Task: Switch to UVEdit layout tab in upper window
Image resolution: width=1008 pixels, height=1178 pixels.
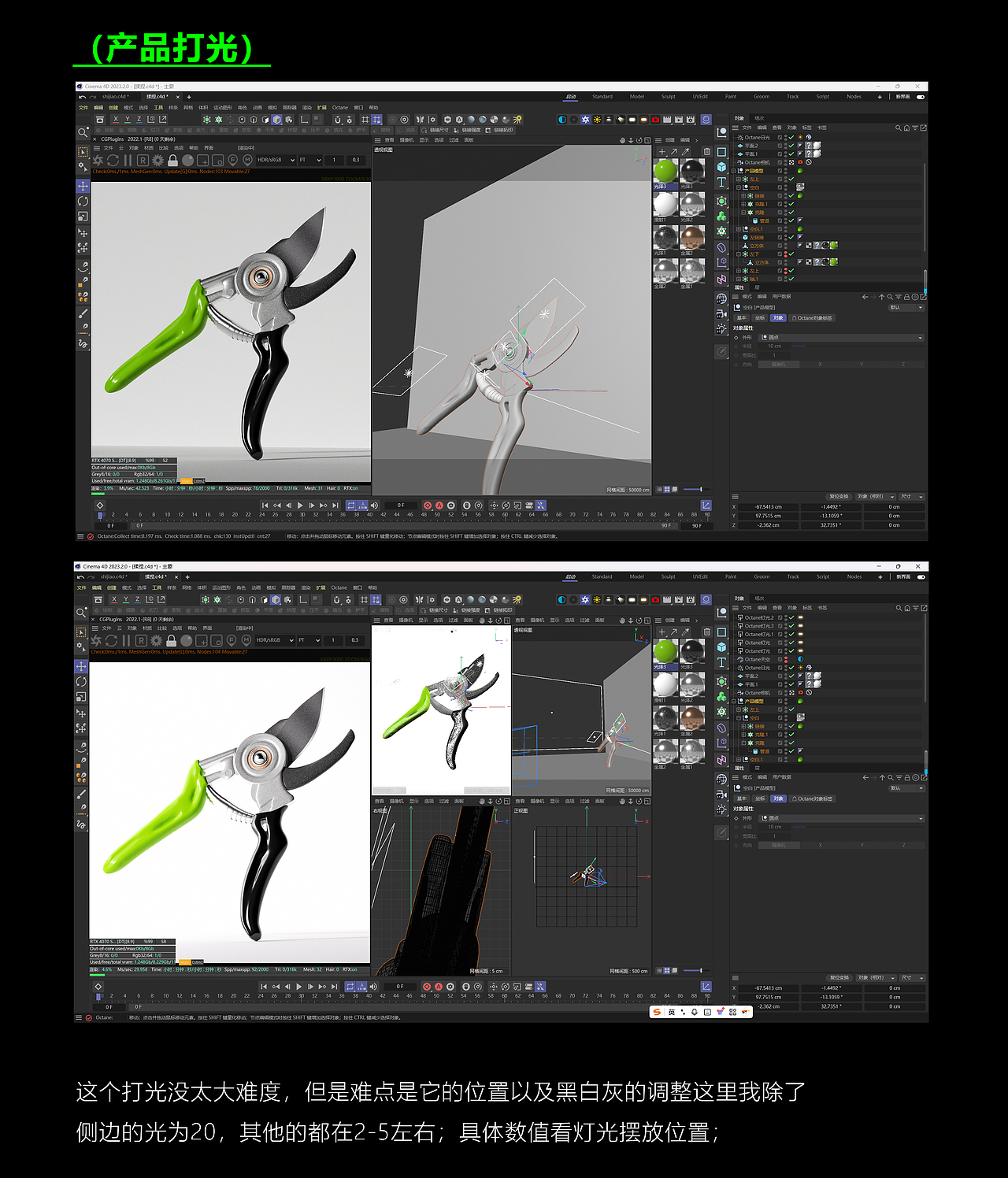Action: (700, 97)
